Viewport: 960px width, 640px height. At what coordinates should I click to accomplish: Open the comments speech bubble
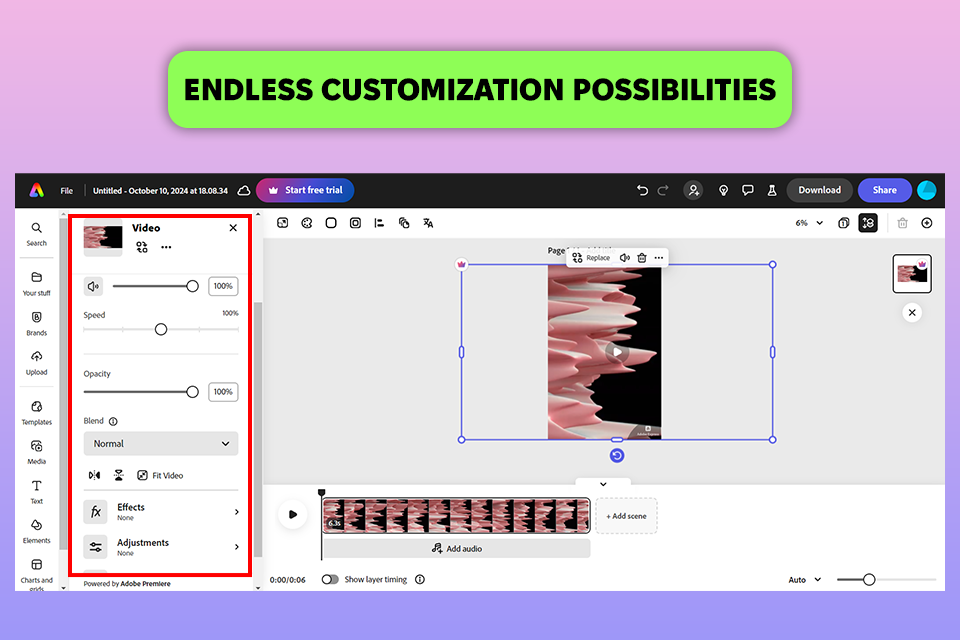coord(748,190)
